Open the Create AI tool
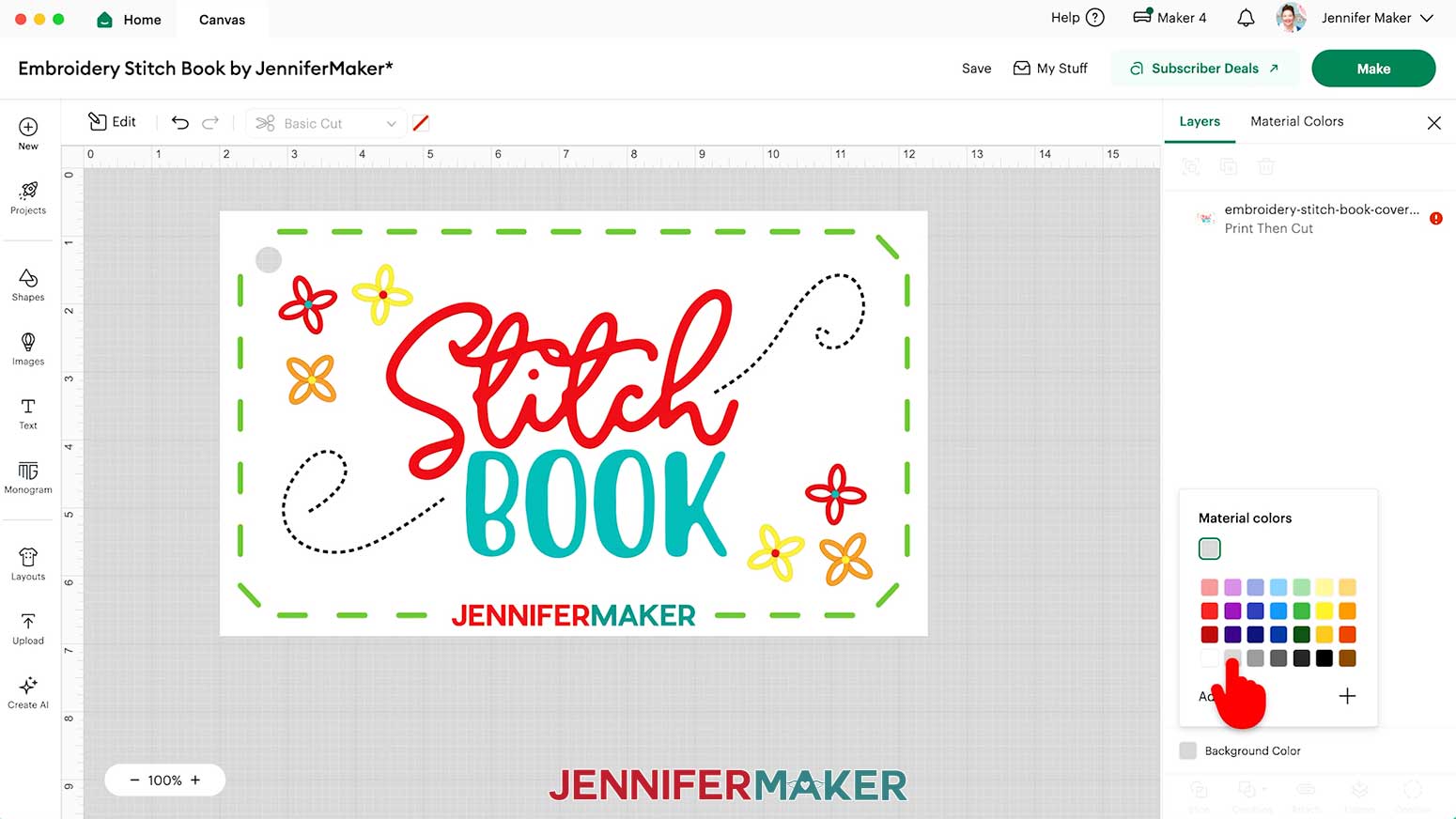The width and height of the screenshot is (1456, 819). point(28,692)
